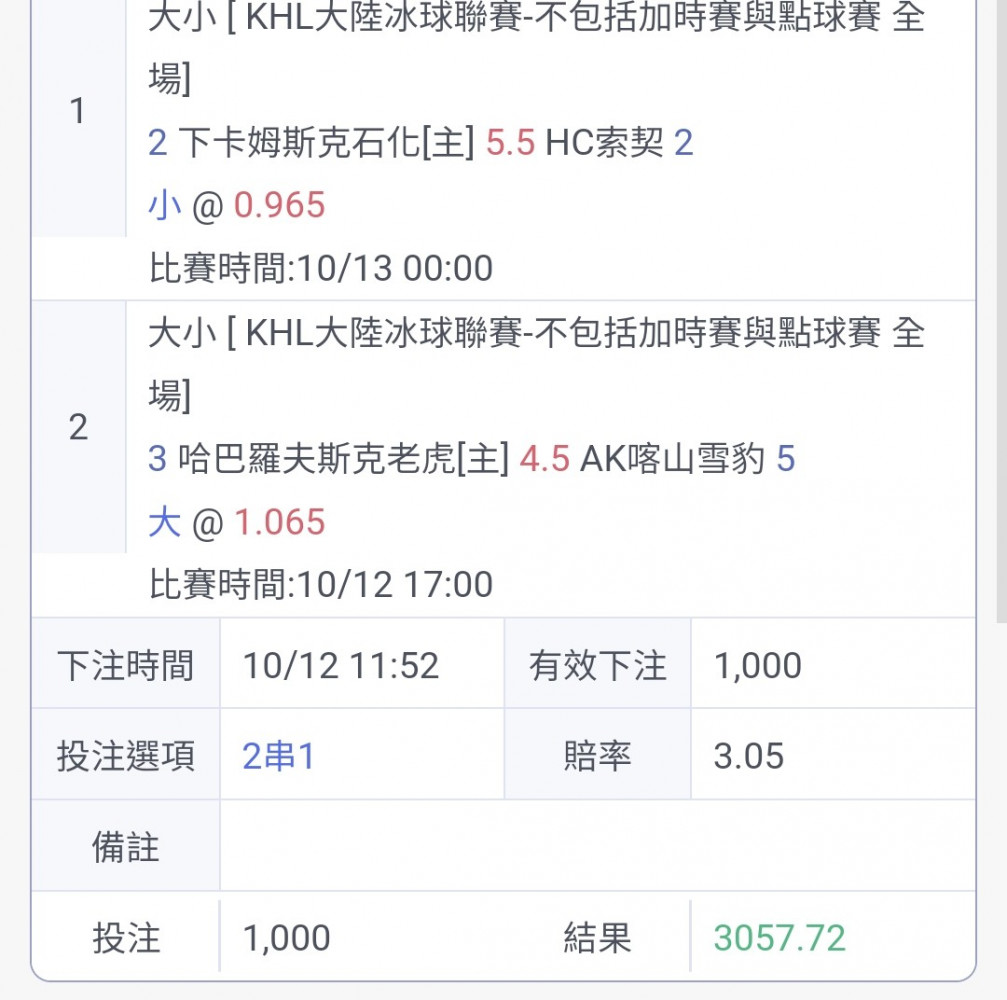Click the team name HC索契
1007x1000 pixels.
tap(604, 142)
